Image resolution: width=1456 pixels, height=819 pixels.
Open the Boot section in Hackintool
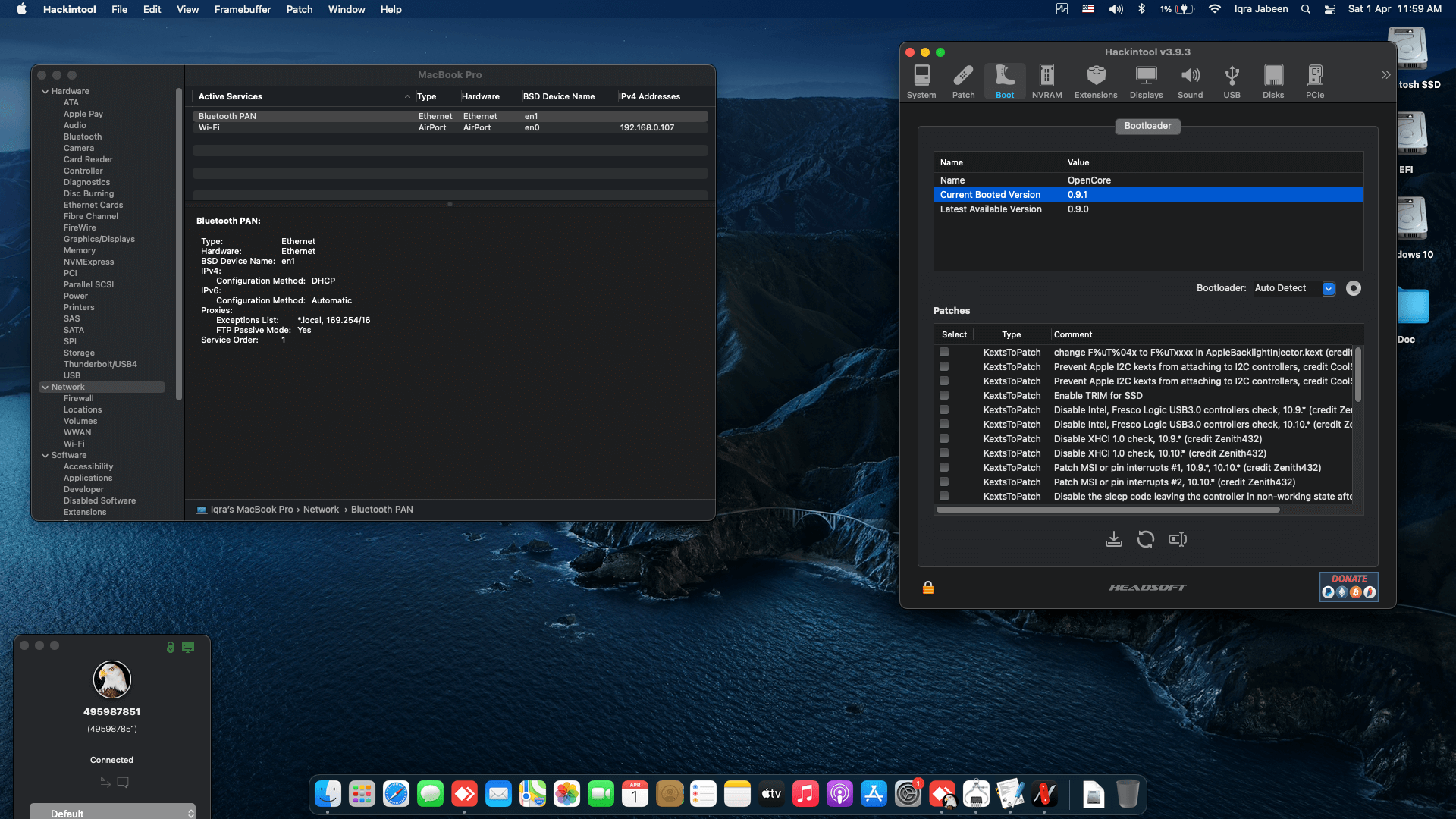pos(1005,80)
